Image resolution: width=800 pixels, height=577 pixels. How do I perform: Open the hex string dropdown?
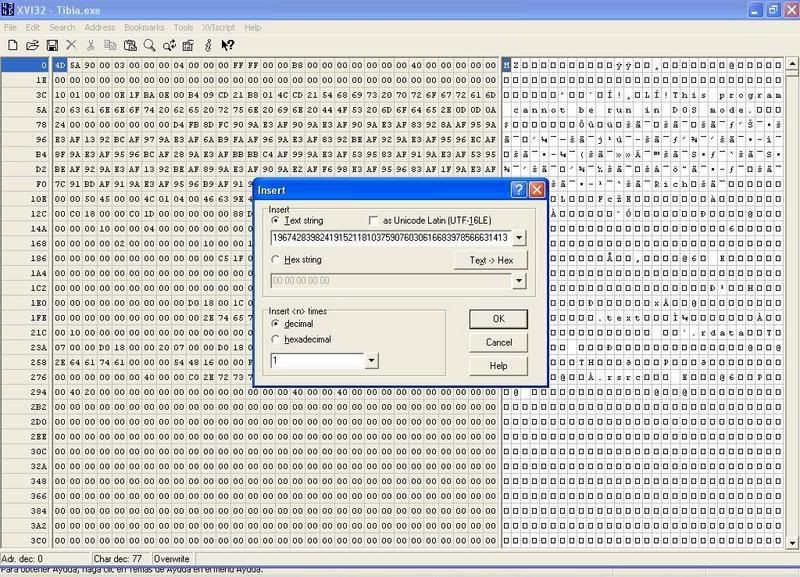pos(519,280)
